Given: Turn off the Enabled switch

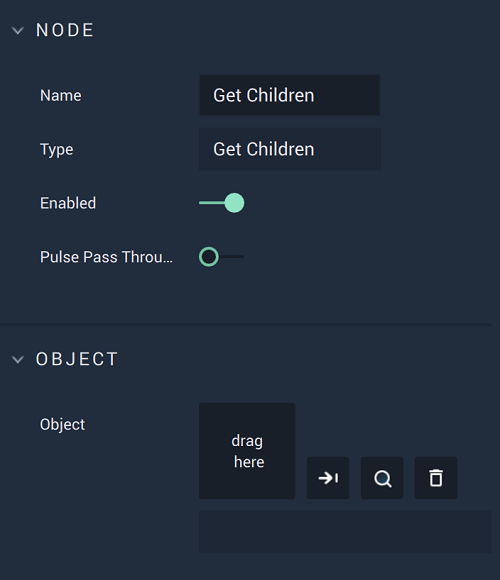Looking at the screenshot, I should pyautogui.click(x=222, y=203).
